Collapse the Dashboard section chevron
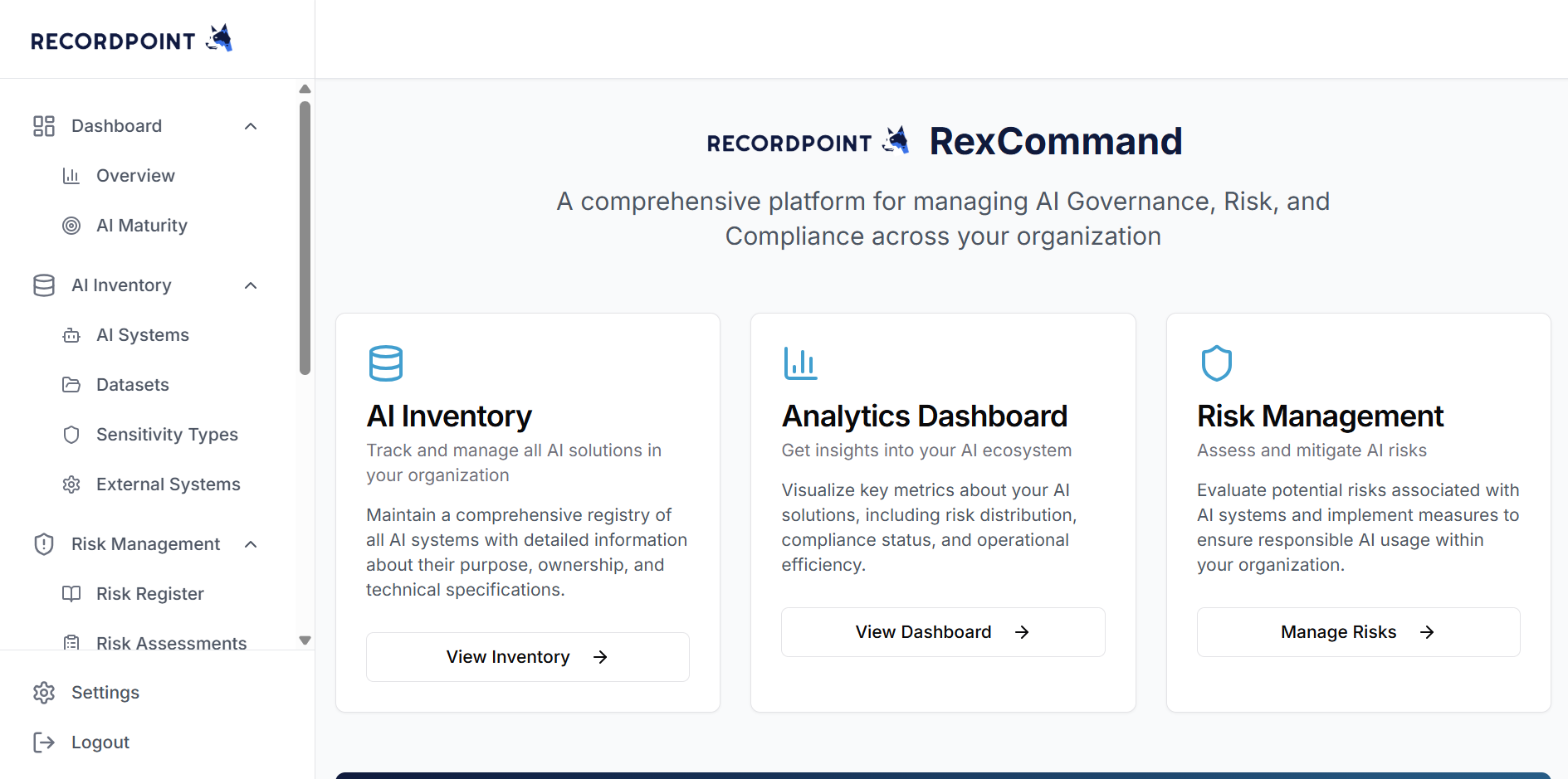 [251, 126]
